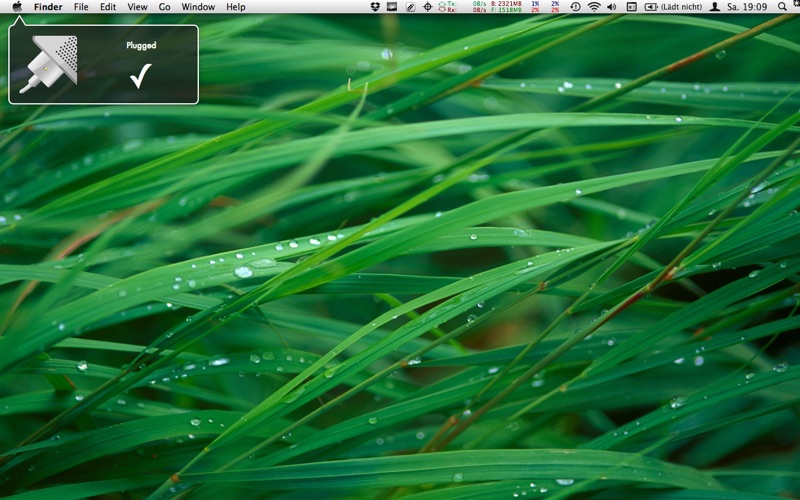Click the dark picture icon in menu bar
Screen dimensions: 800x500
pos(392,7)
